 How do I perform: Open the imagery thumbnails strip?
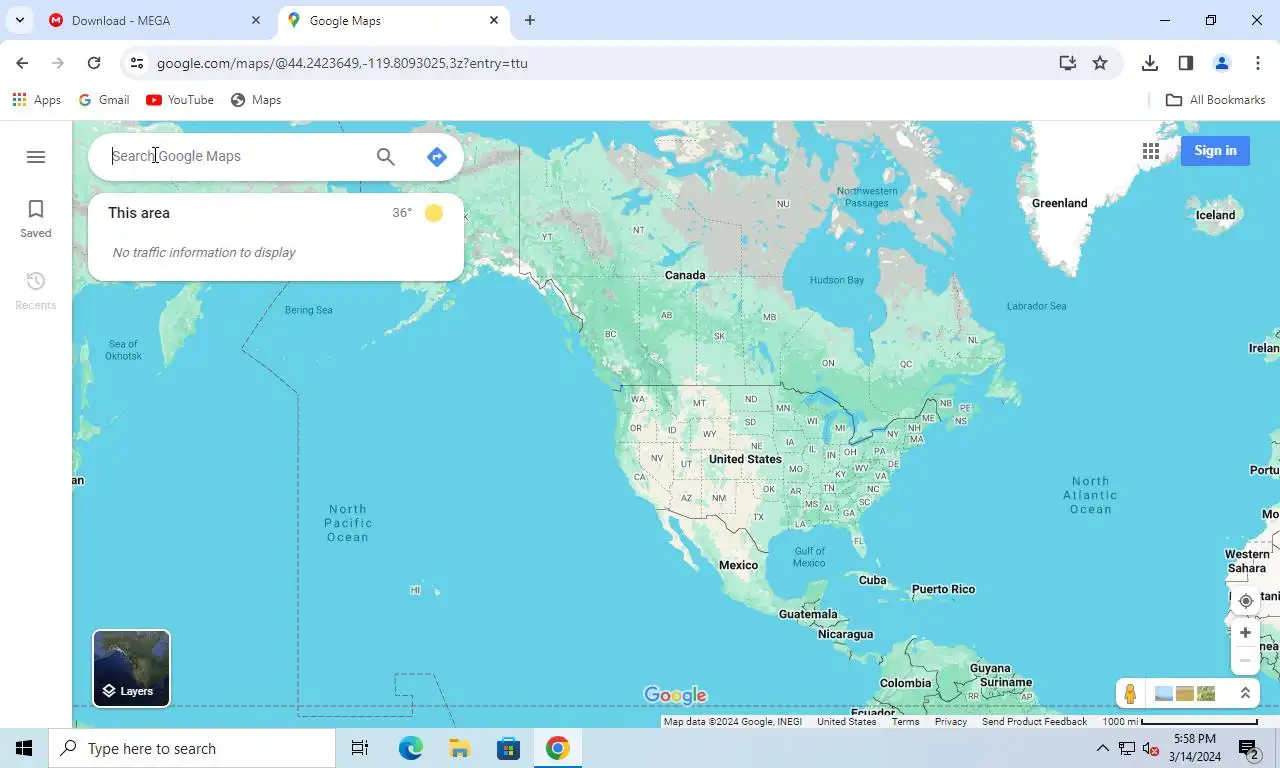[1185, 693]
